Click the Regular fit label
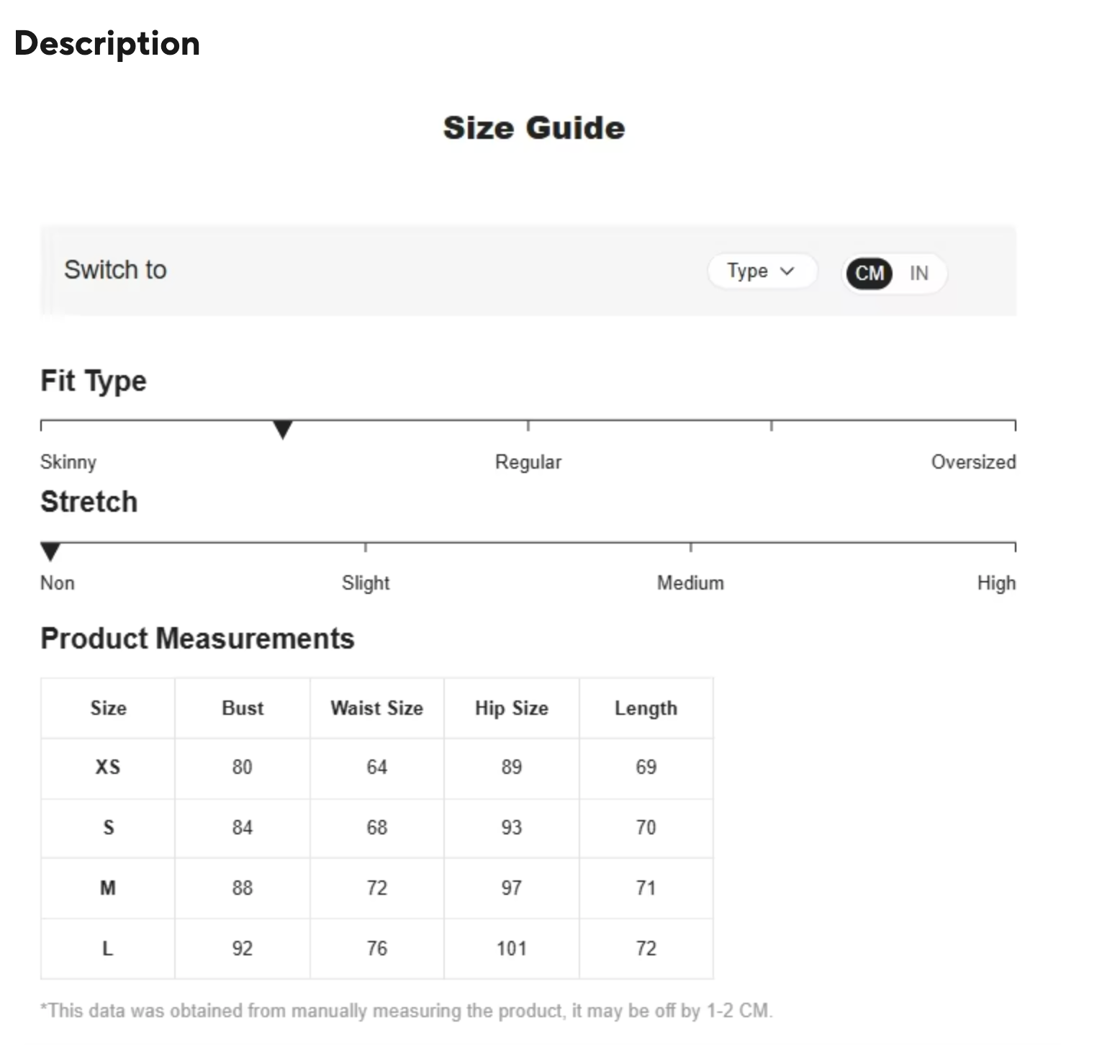The width and height of the screenshot is (1120, 1064). [x=528, y=462]
